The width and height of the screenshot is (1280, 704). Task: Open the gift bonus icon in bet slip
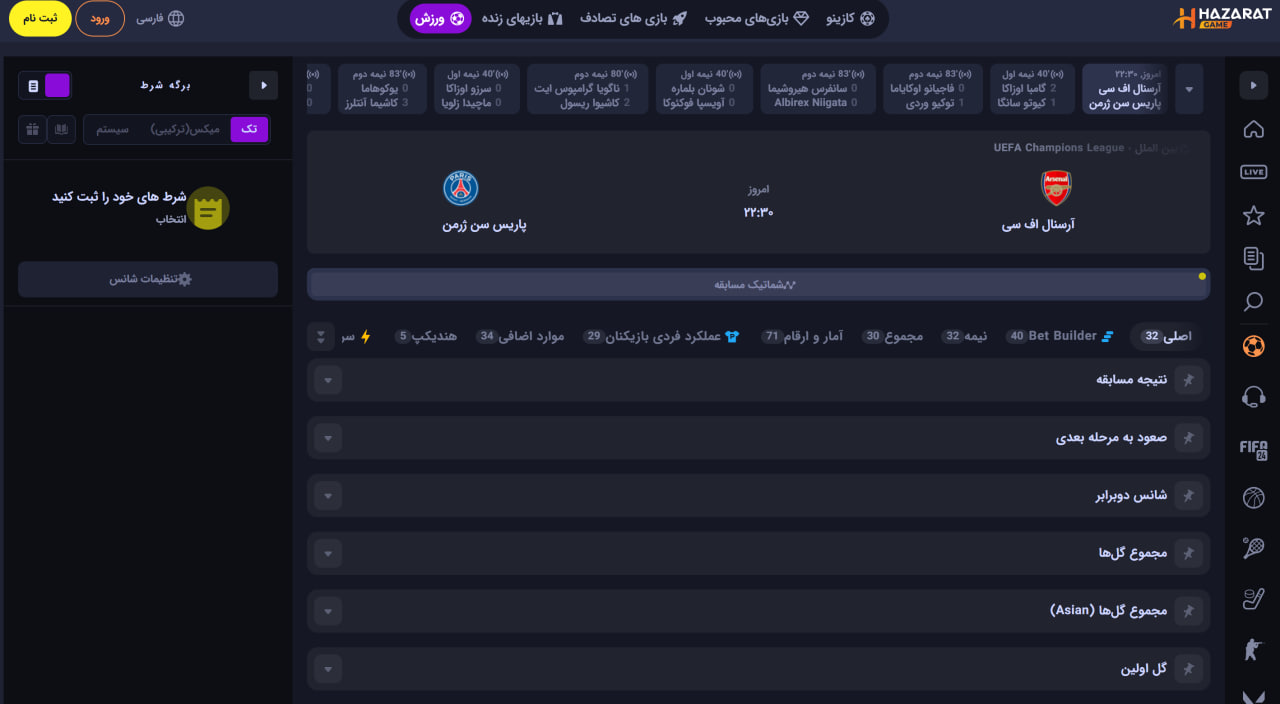click(33, 129)
